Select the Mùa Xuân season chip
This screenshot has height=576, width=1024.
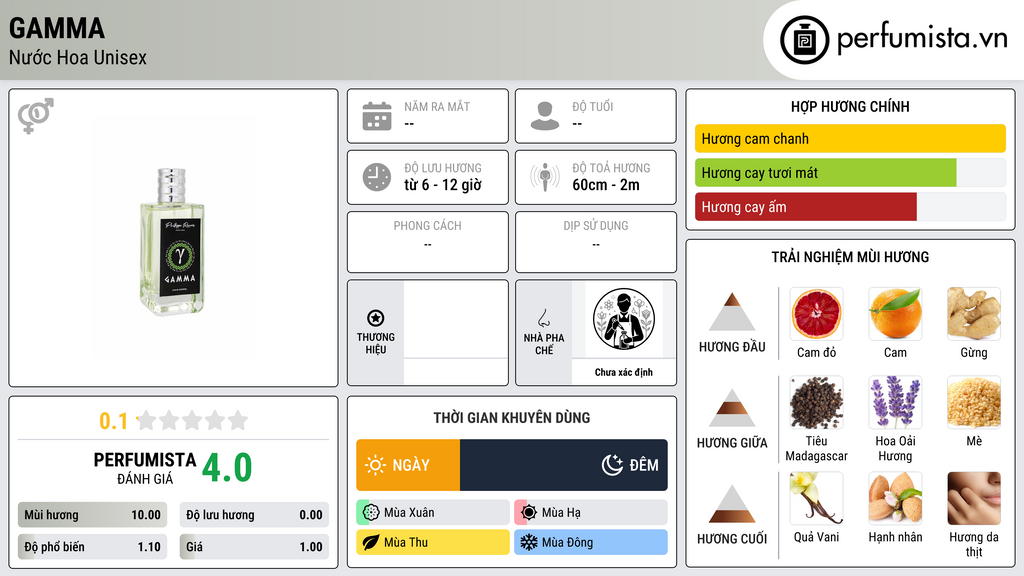(433, 513)
